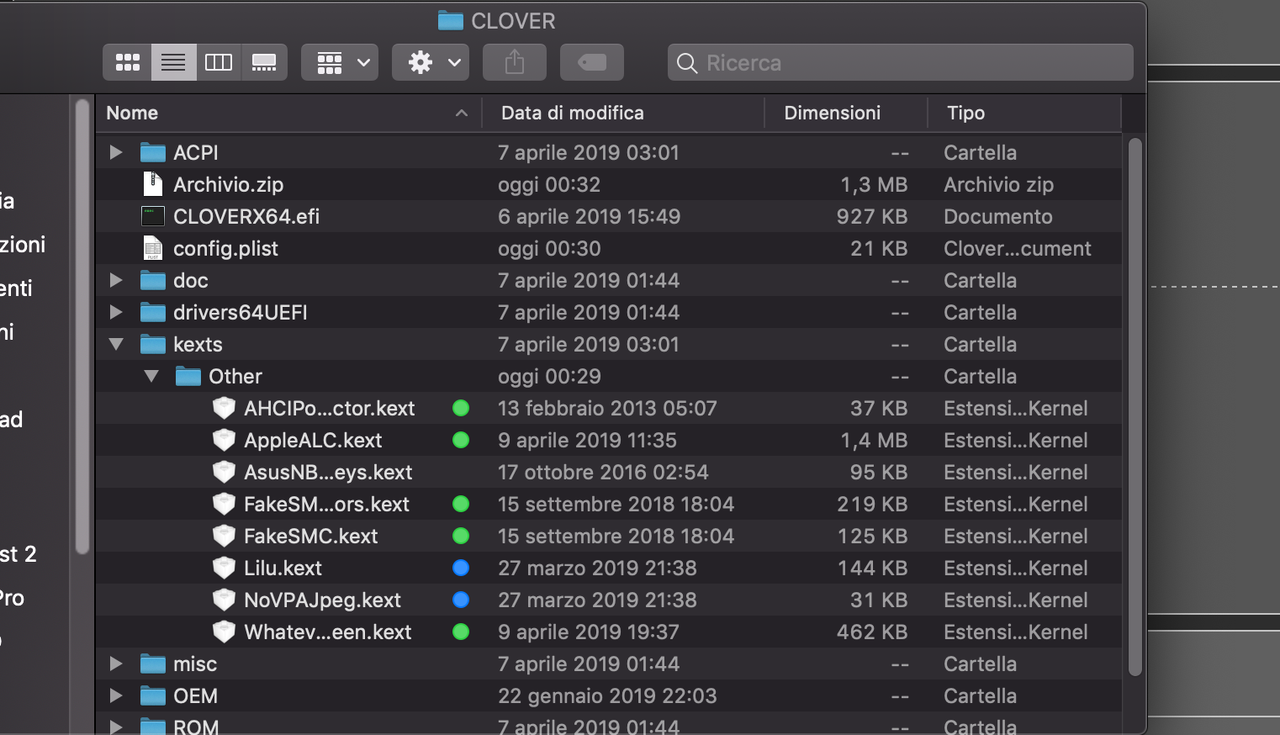Screen dimensions: 1280x735
Task: Switch to gallery view in toolbar
Action: point(264,63)
